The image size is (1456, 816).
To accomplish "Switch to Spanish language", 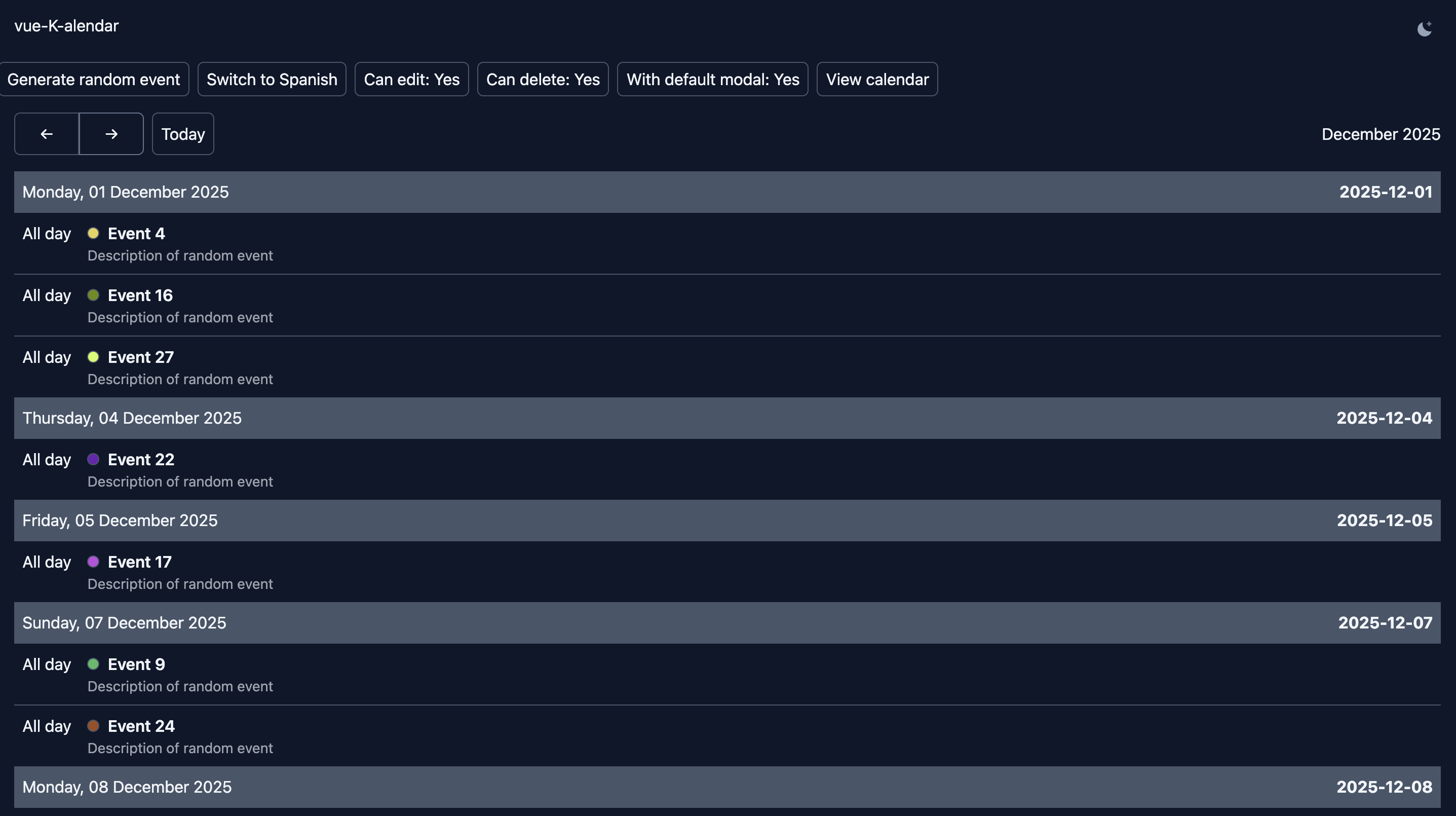I will [272, 79].
